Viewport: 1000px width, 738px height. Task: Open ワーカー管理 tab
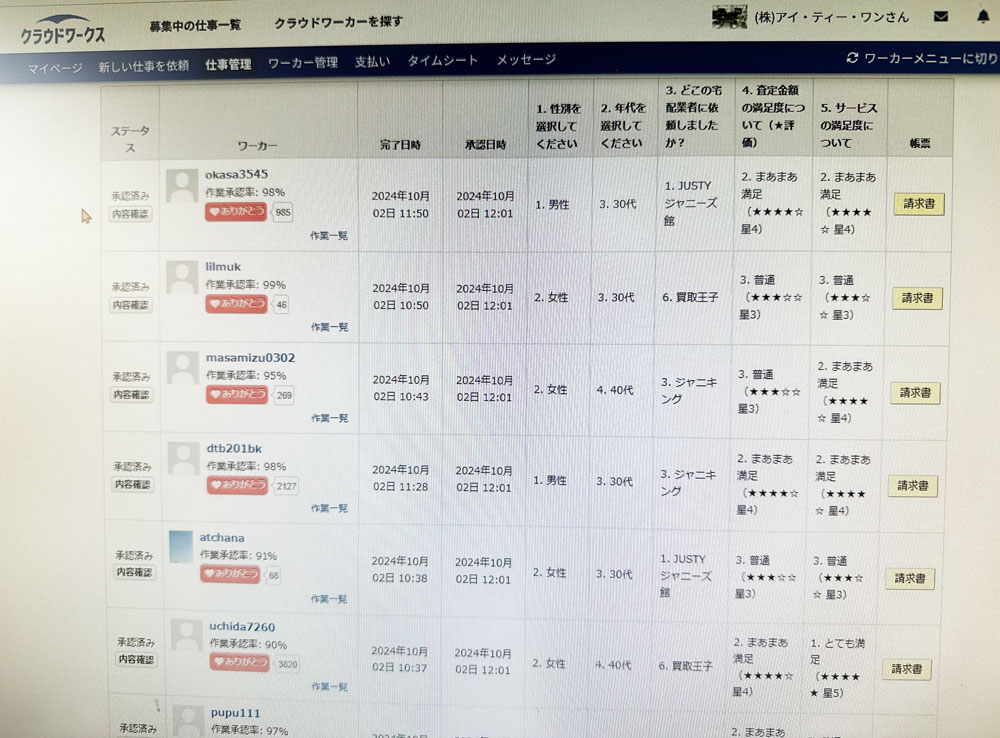(303, 63)
